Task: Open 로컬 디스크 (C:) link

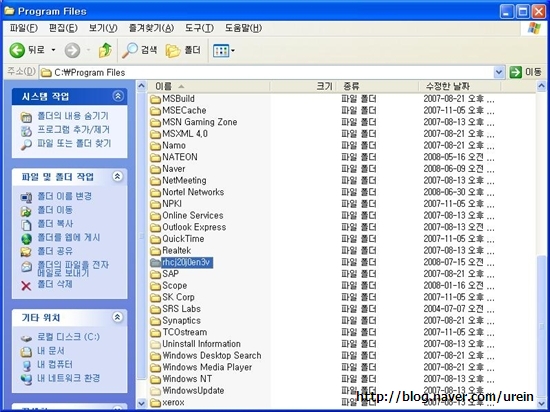Action: pyautogui.click(x=68, y=337)
